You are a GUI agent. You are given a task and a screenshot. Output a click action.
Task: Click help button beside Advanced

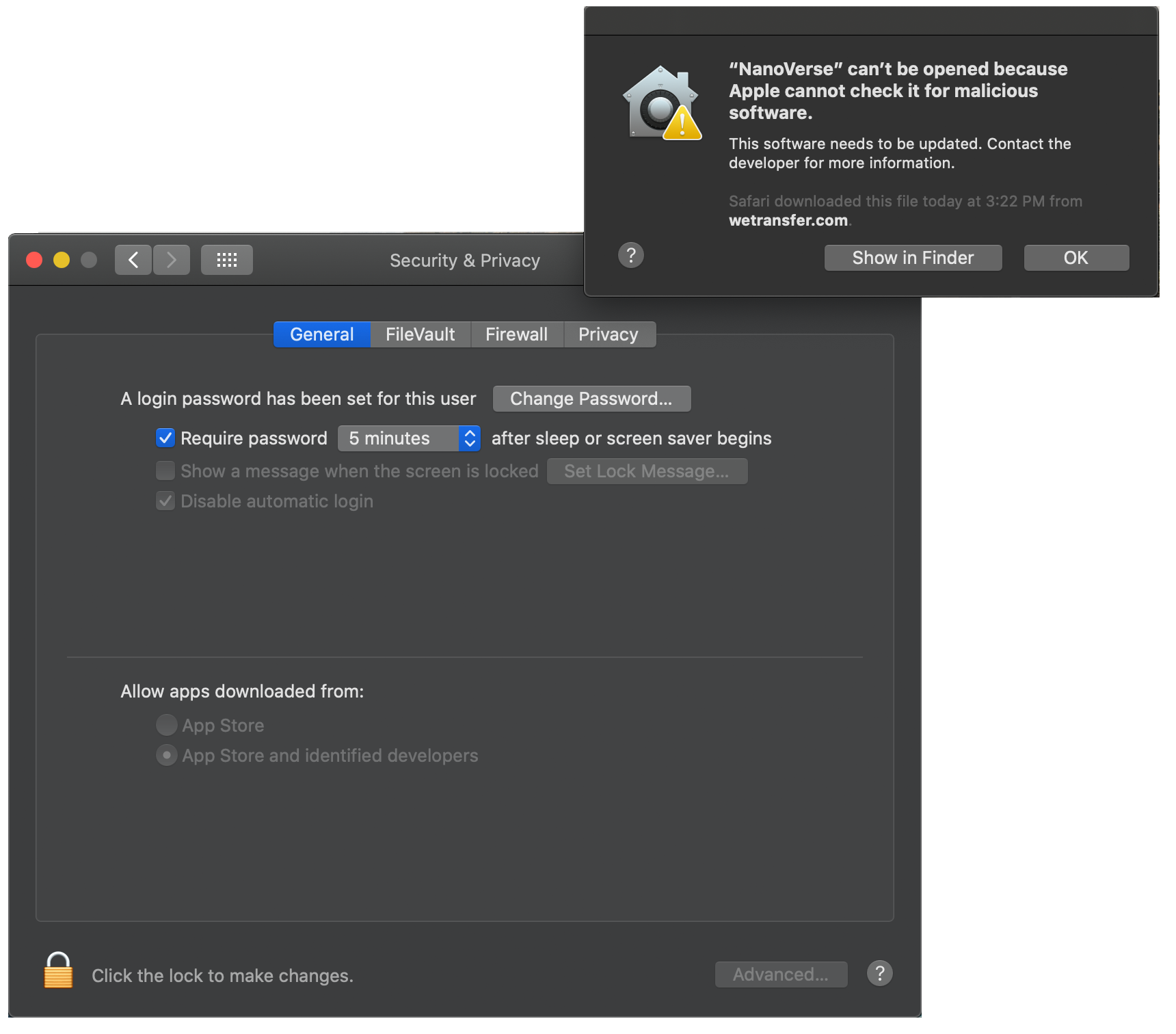[879, 973]
